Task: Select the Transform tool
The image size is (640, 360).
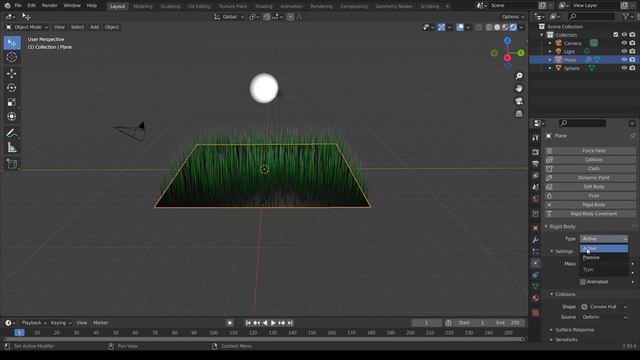Action: pyautogui.click(x=12, y=116)
